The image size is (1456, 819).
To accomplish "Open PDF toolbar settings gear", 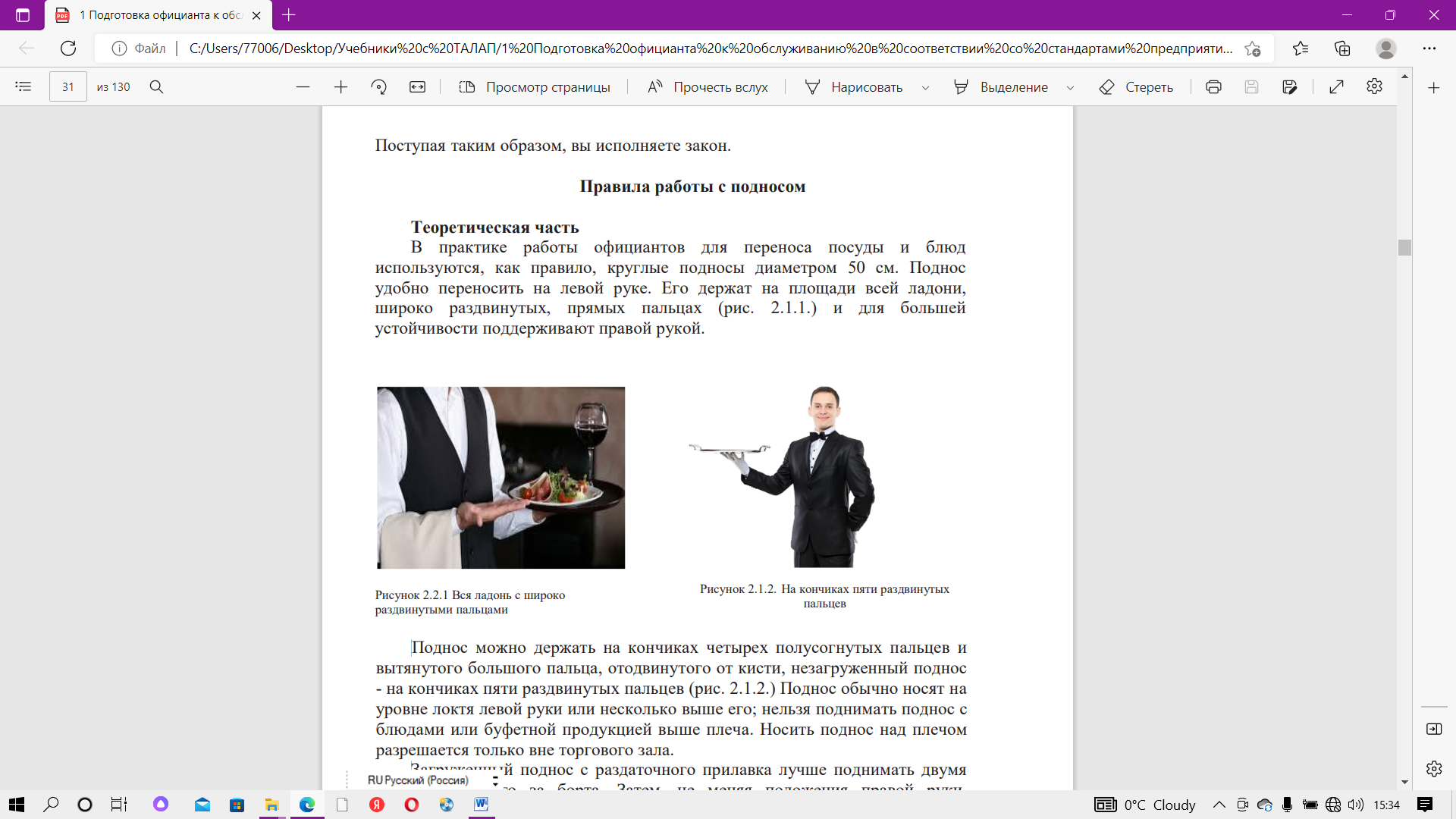I will tap(1374, 86).
